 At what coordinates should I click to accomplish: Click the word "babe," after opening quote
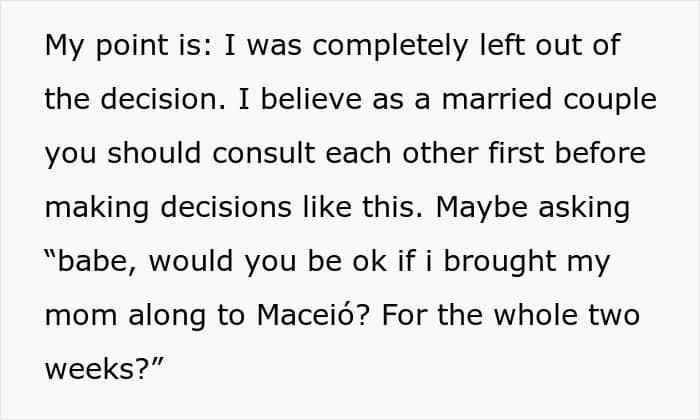click(97, 262)
